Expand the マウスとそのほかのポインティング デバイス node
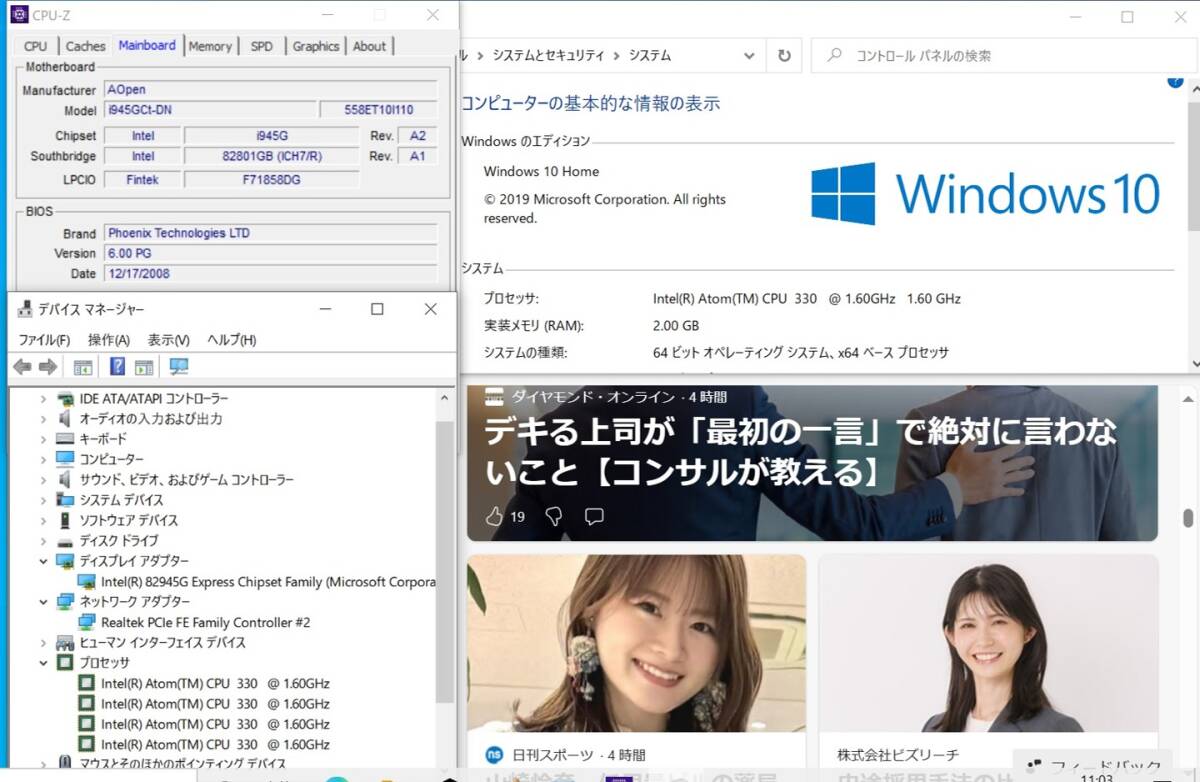 [x=43, y=764]
